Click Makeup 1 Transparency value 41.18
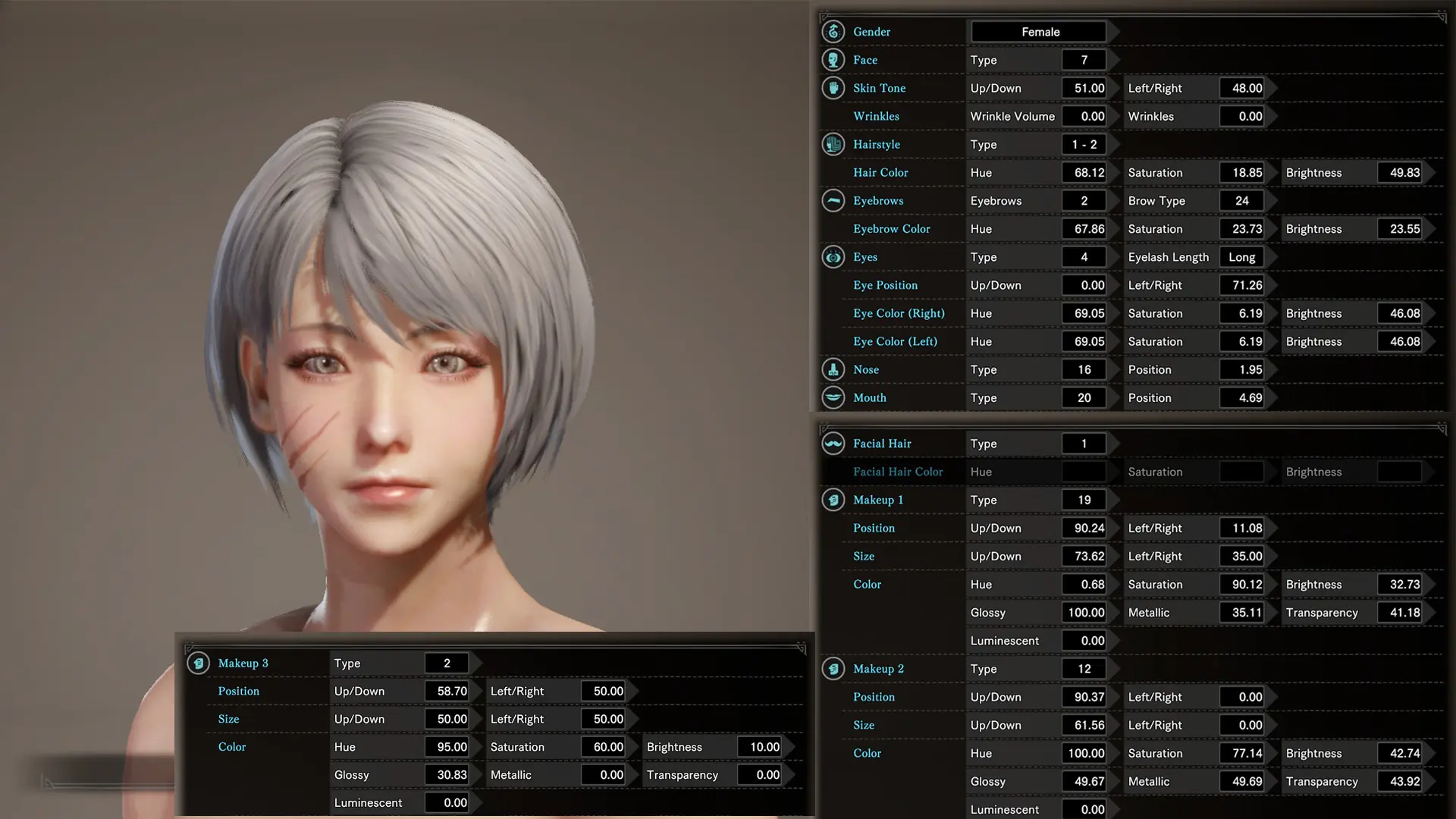This screenshot has width=1456, height=819. click(x=1399, y=612)
